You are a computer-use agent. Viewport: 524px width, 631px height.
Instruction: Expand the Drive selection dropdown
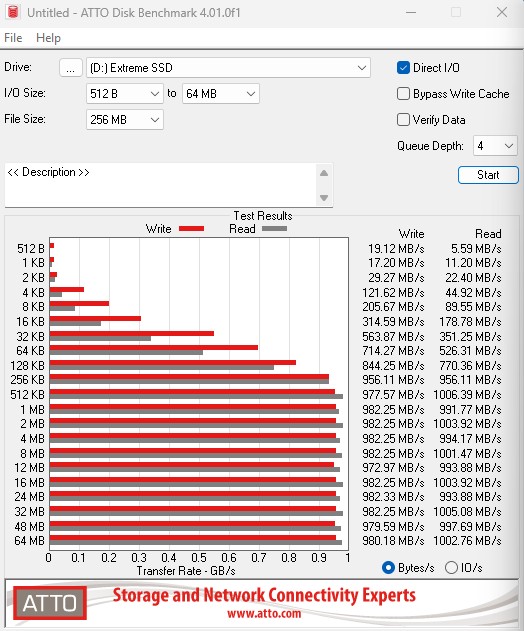click(x=228, y=68)
